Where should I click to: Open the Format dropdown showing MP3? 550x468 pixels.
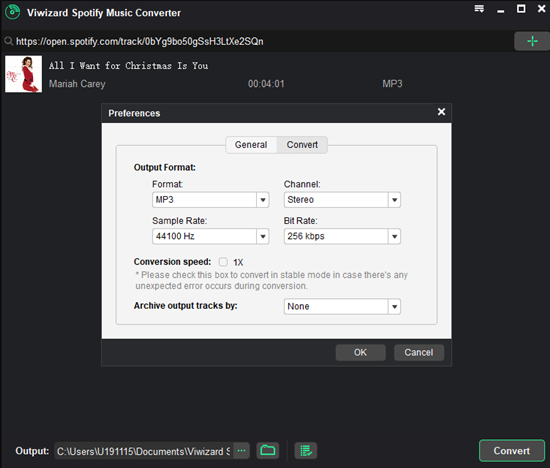210,200
